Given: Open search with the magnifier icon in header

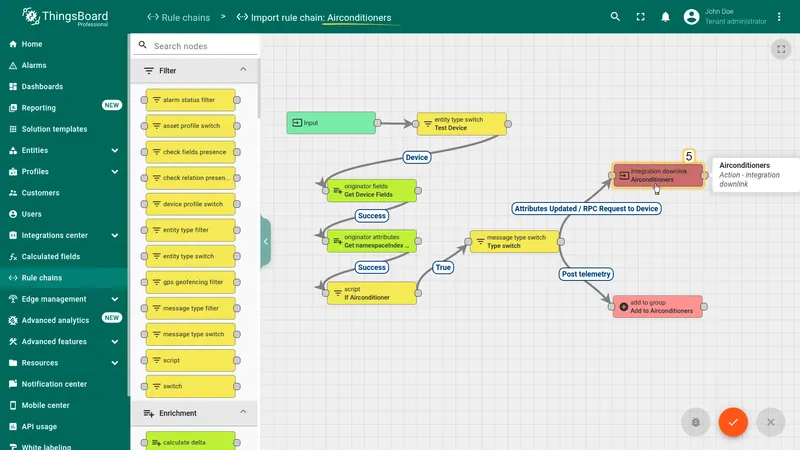Looking at the screenshot, I should pyautogui.click(x=615, y=17).
